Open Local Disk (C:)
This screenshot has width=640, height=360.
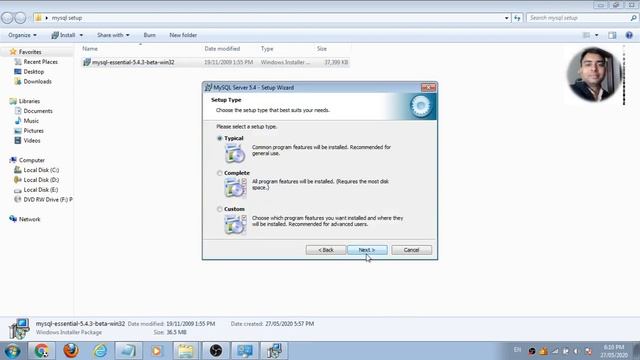click(41, 170)
